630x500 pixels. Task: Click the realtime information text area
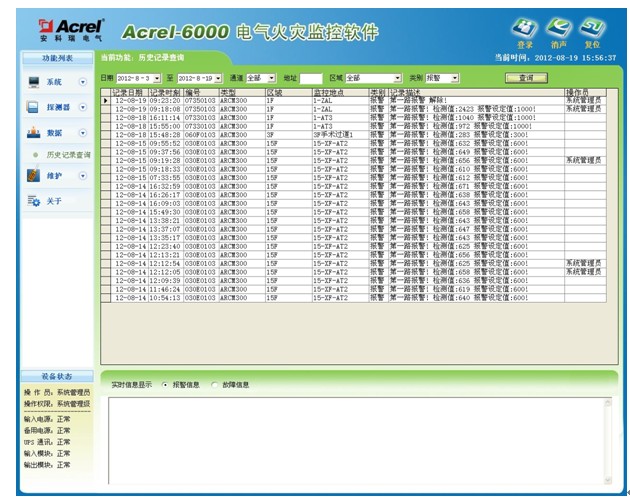pos(356,441)
